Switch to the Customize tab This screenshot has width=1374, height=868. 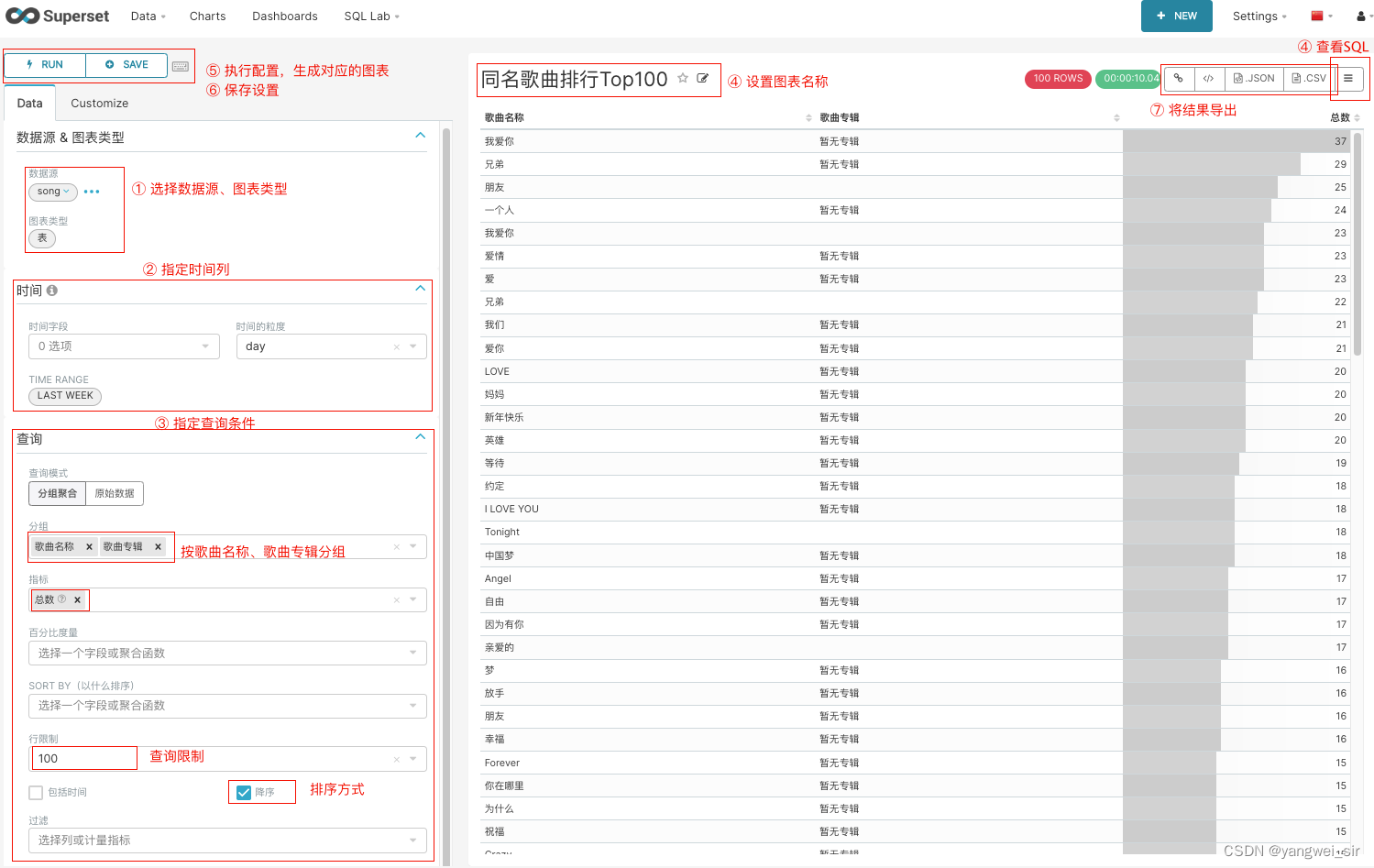[100, 104]
